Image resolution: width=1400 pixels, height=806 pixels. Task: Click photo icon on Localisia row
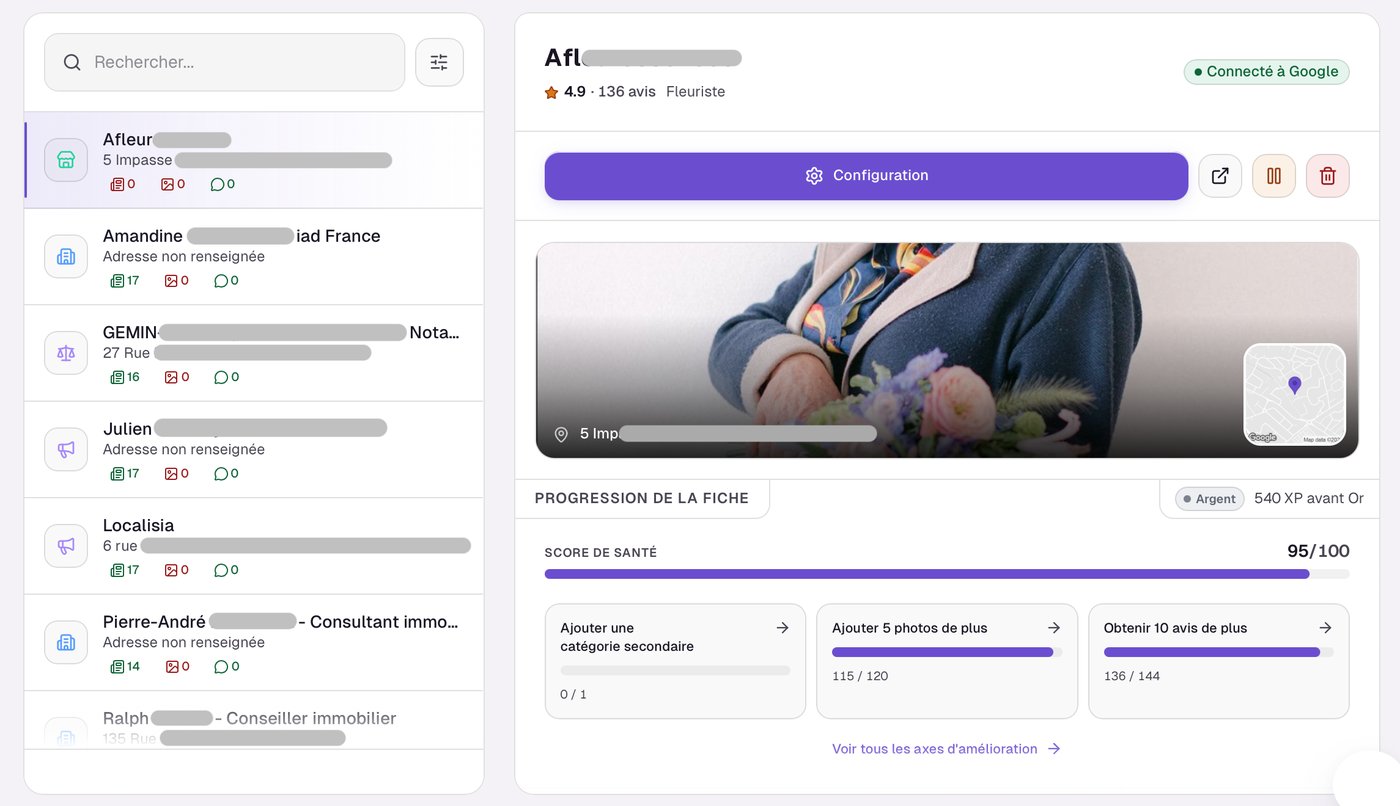[170, 570]
